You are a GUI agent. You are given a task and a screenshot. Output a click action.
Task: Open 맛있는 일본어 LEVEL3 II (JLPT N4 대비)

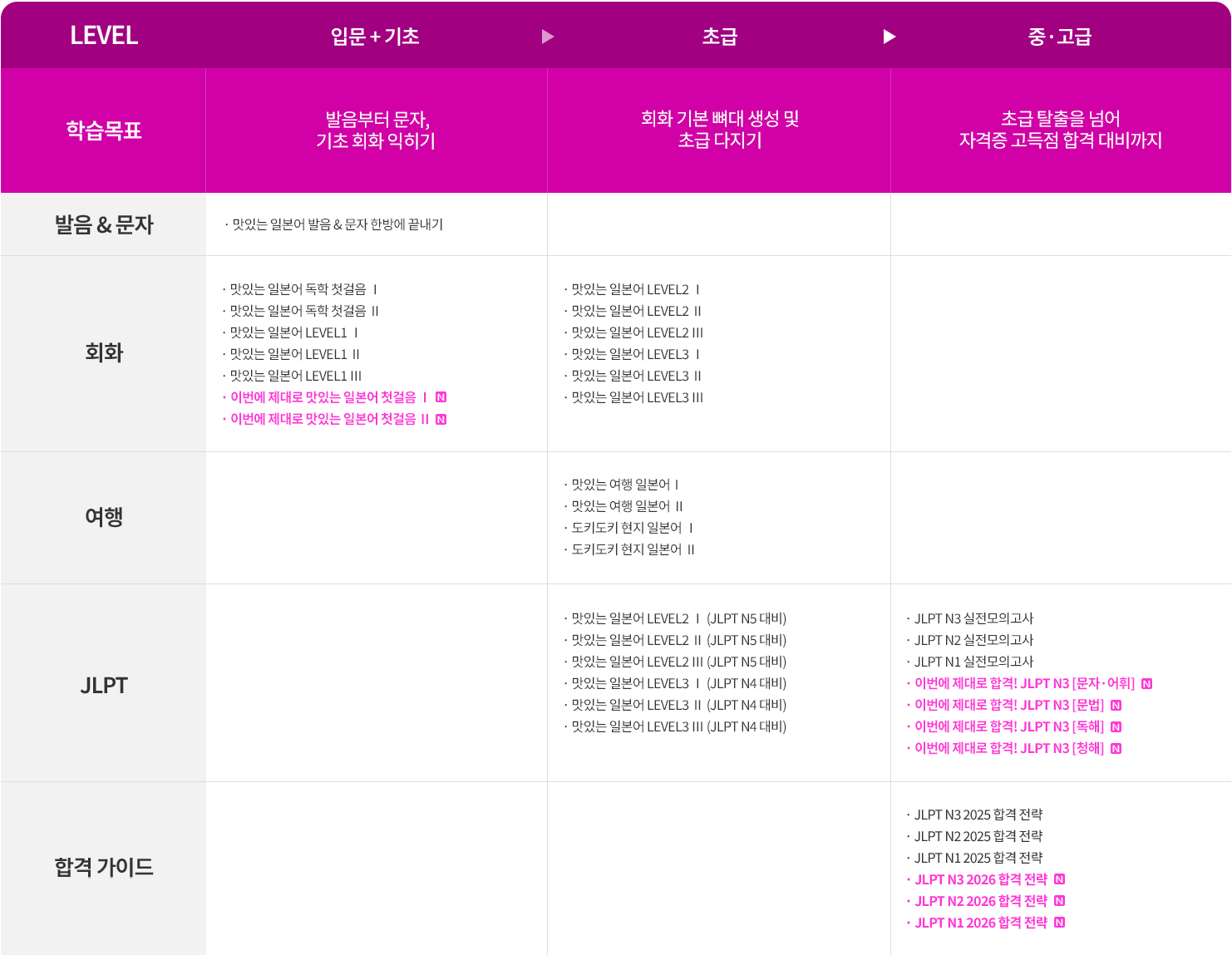[676, 705]
